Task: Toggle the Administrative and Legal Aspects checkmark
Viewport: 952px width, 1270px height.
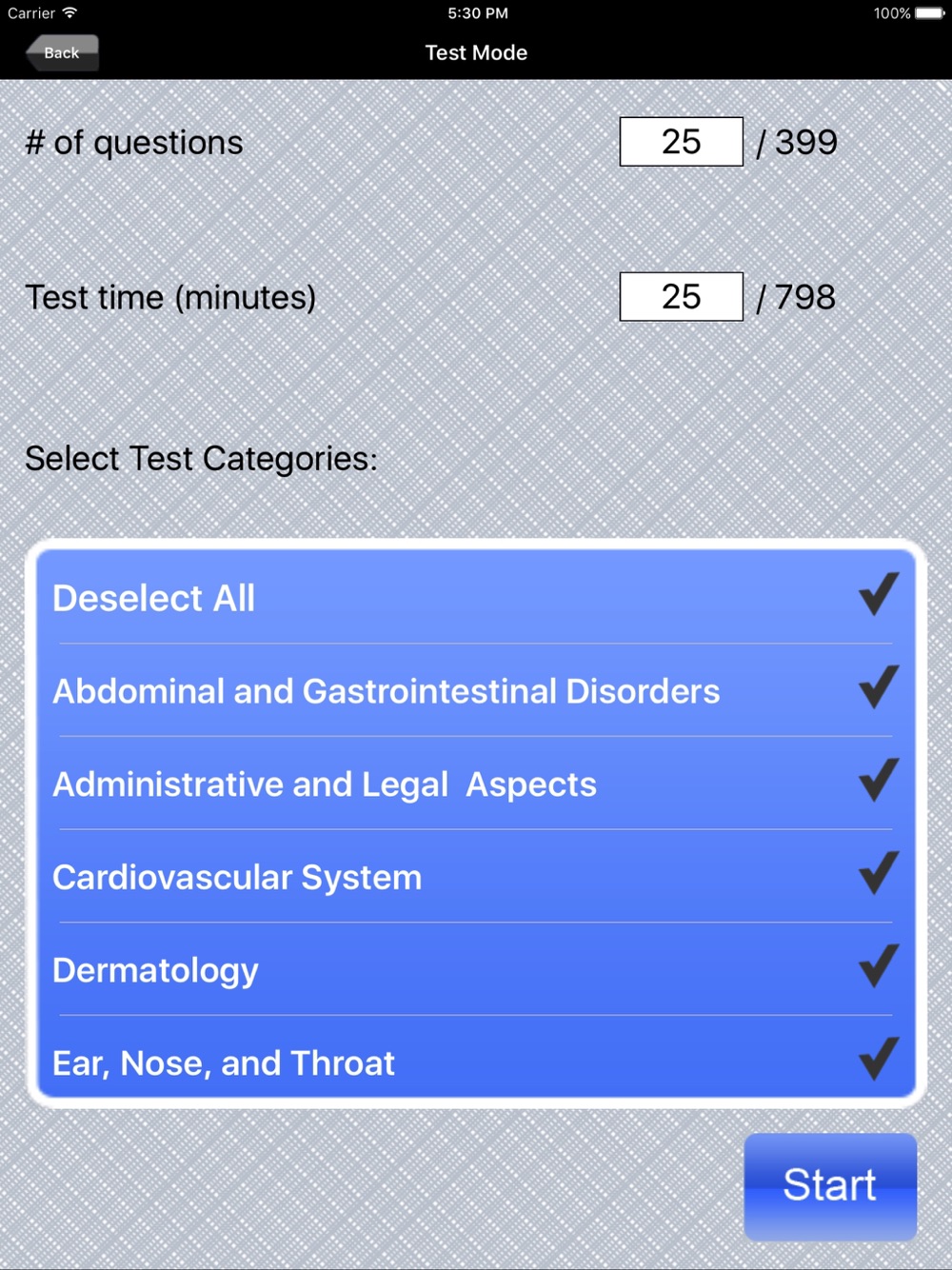Action: [878, 781]
